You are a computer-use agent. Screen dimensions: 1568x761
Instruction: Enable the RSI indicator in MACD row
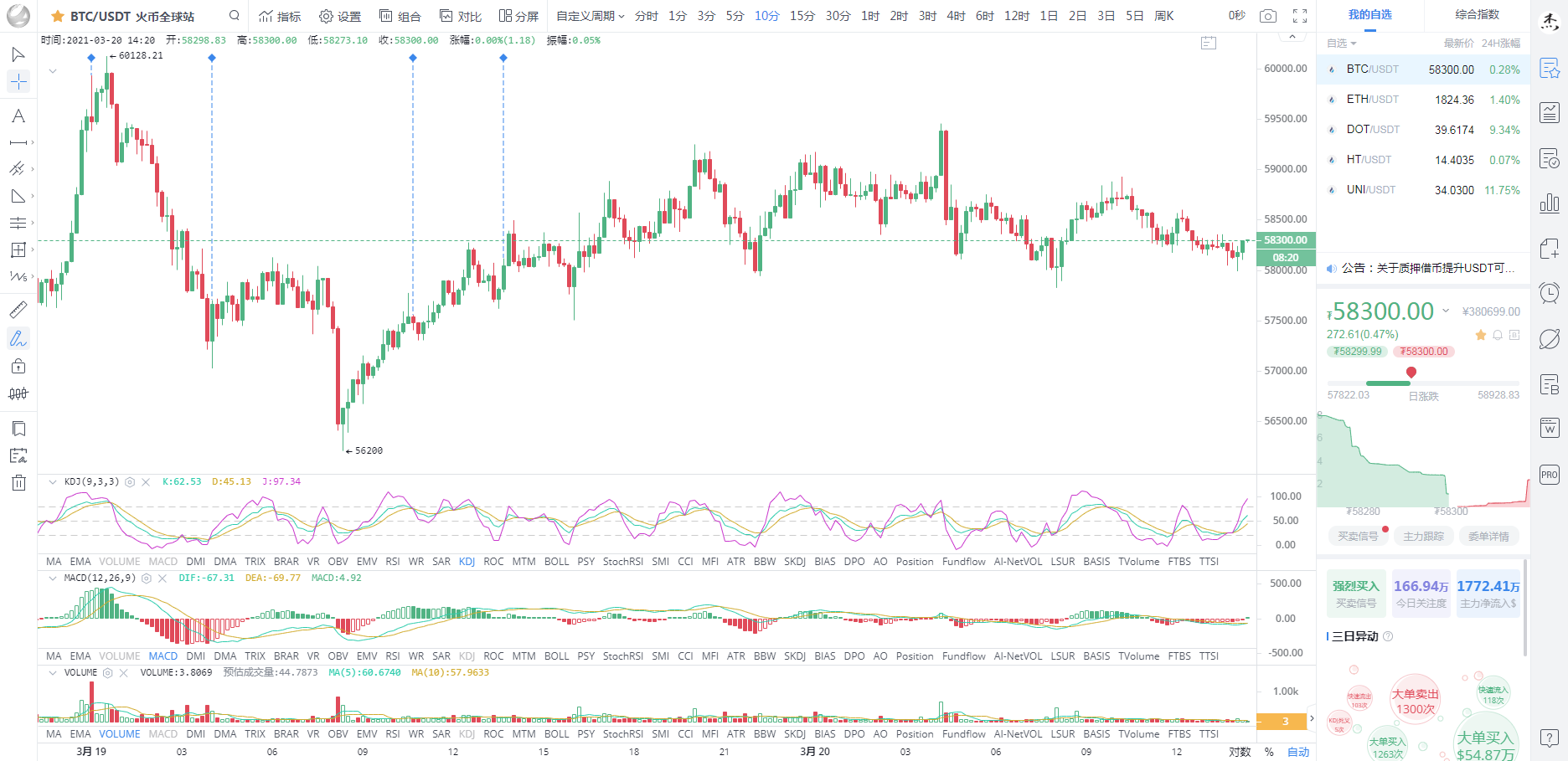(x=393, y=656)
